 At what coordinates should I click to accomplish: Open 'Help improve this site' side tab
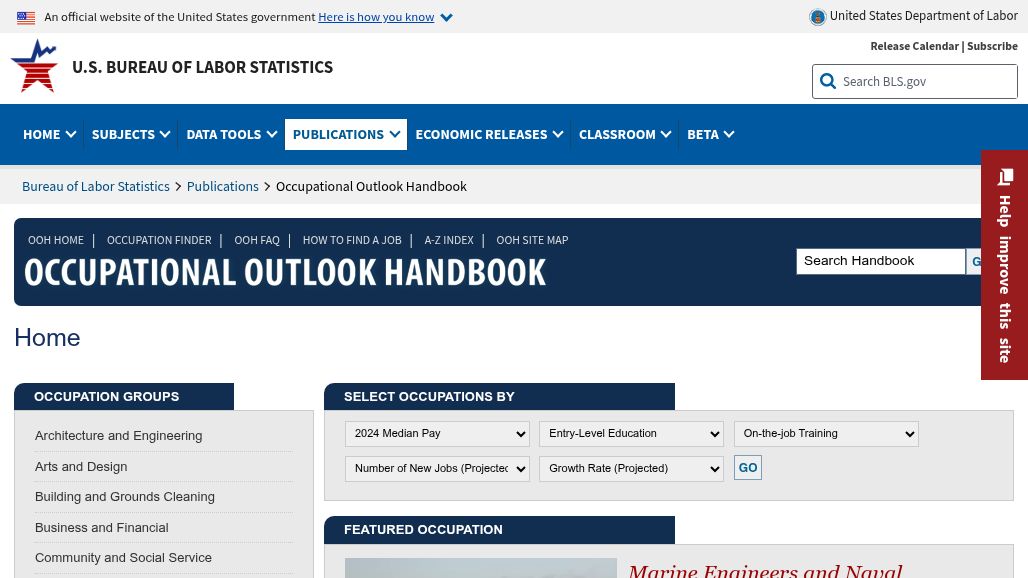click(1004, 265)
